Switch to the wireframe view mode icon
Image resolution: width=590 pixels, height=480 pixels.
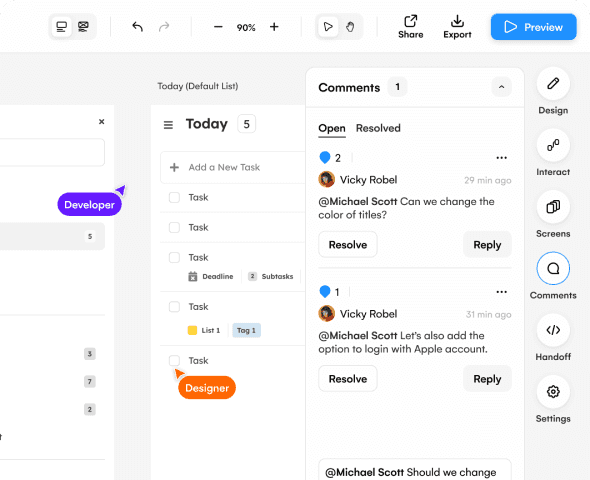[x=83, y=27]
